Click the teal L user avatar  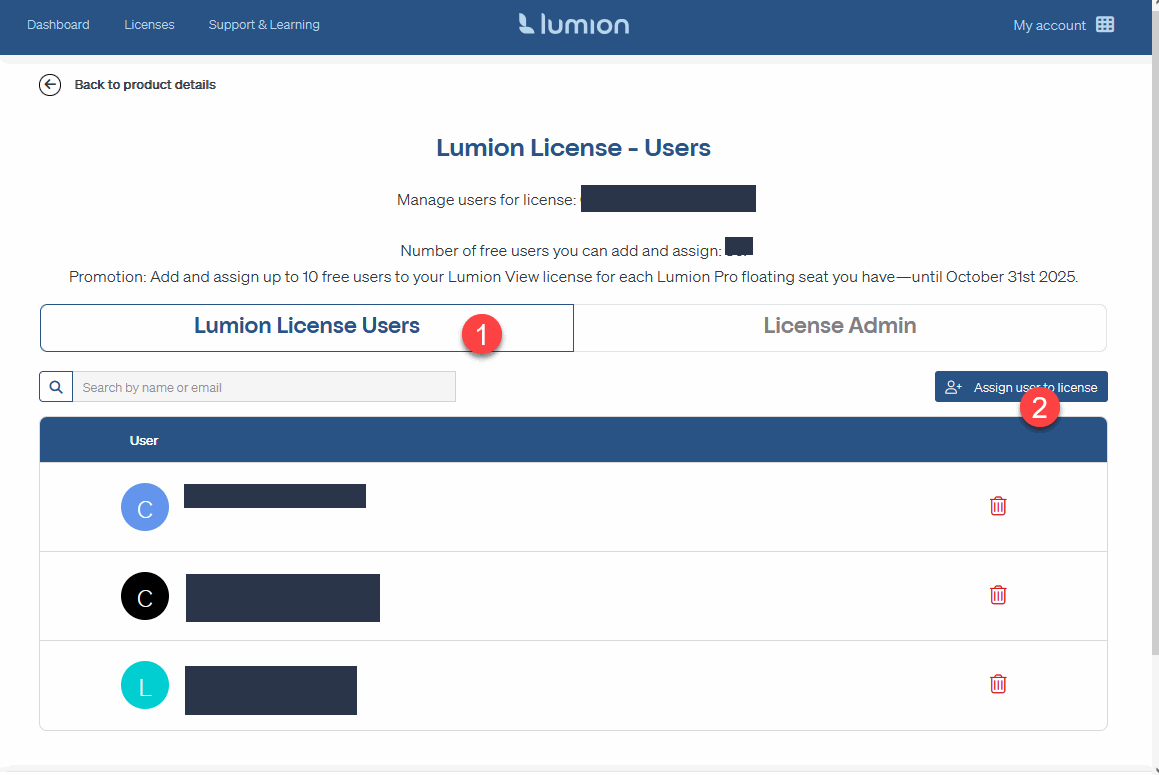(145, 686)
